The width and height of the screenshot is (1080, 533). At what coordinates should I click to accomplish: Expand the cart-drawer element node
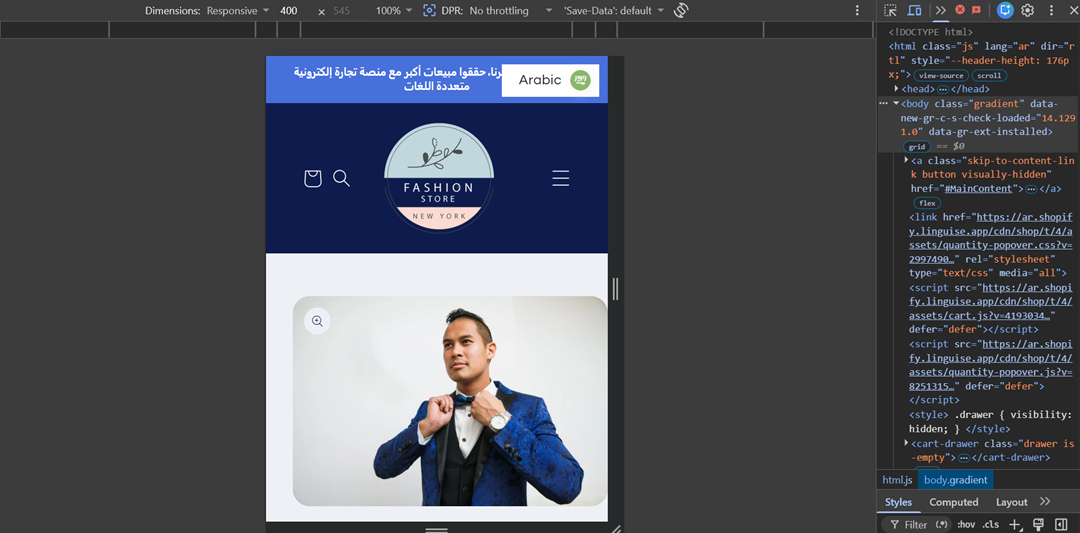tap(907, 443)
